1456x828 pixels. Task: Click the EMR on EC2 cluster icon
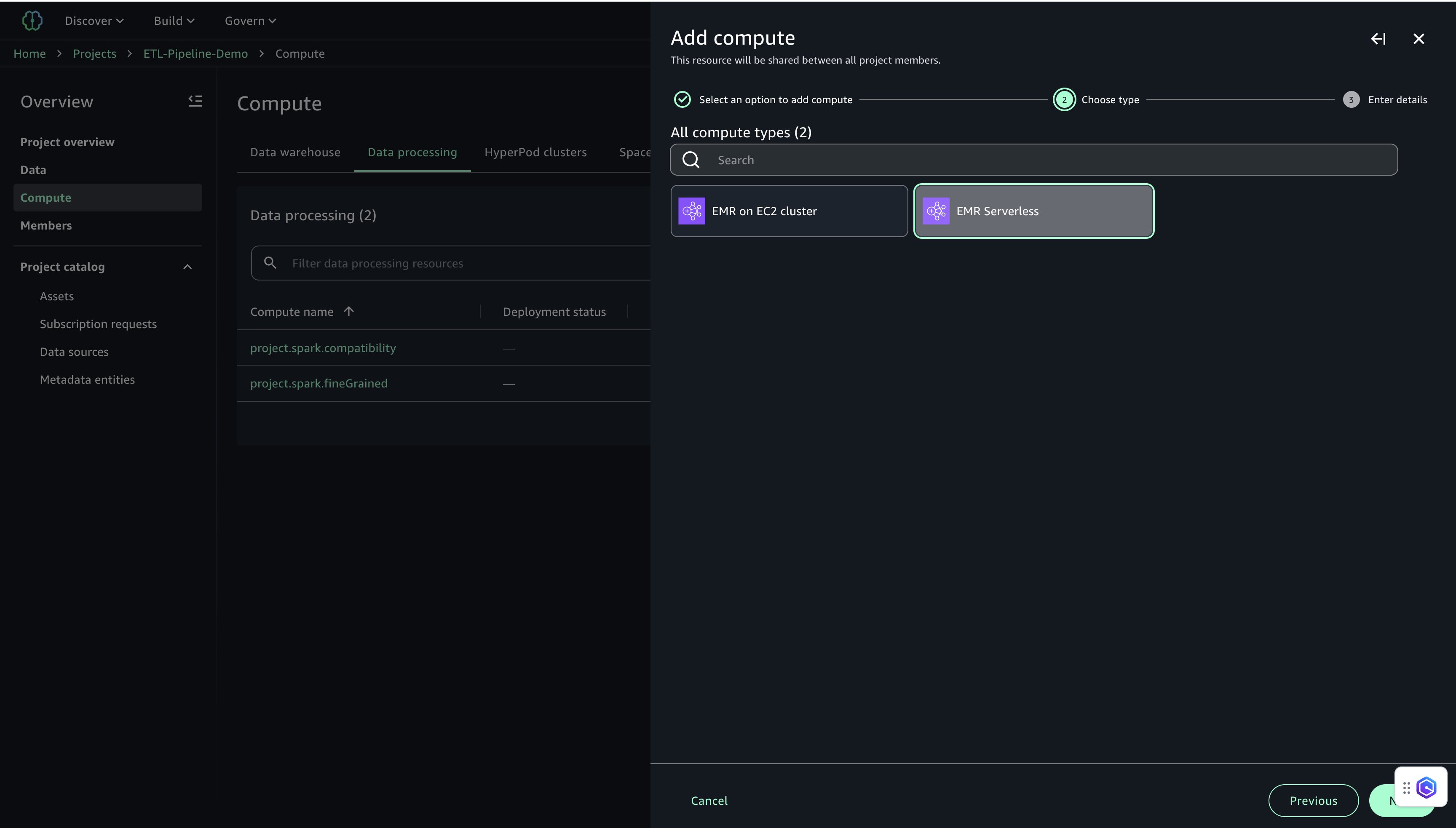pos(692,211)
